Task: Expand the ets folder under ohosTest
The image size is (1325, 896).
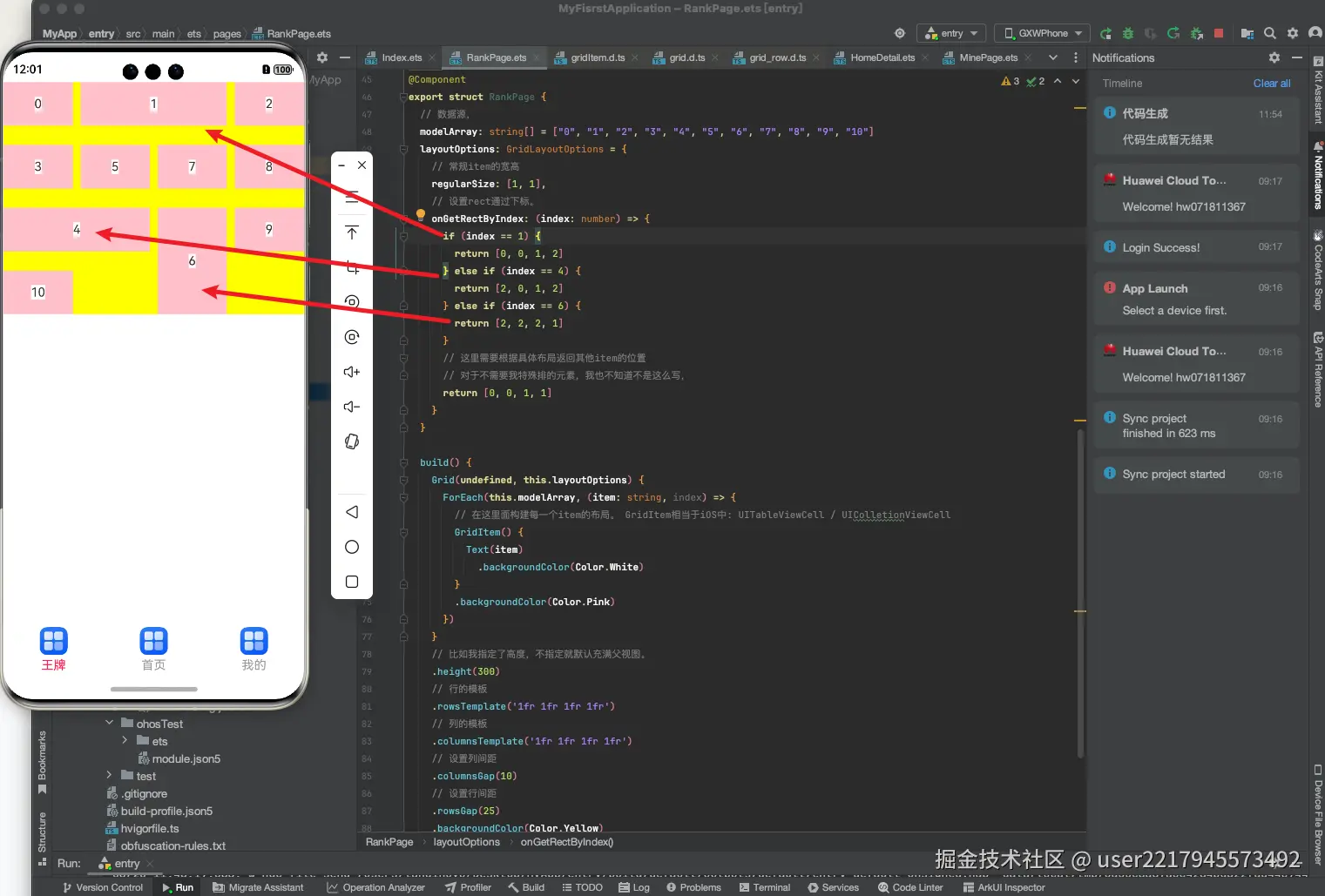Action: [125, 740]
